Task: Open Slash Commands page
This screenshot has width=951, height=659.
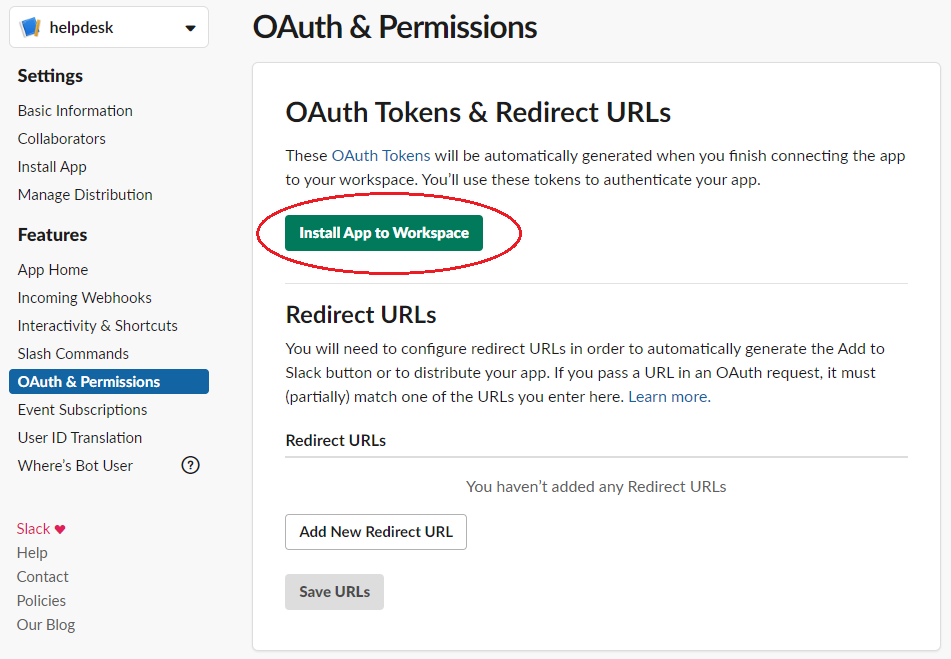Action: (73, 354)
